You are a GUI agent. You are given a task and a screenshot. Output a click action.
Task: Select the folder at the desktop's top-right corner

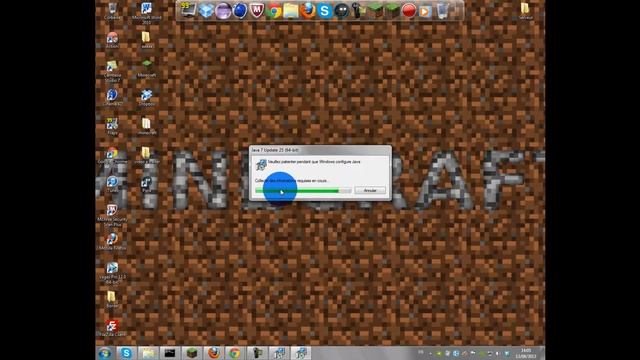click(525, 11)
